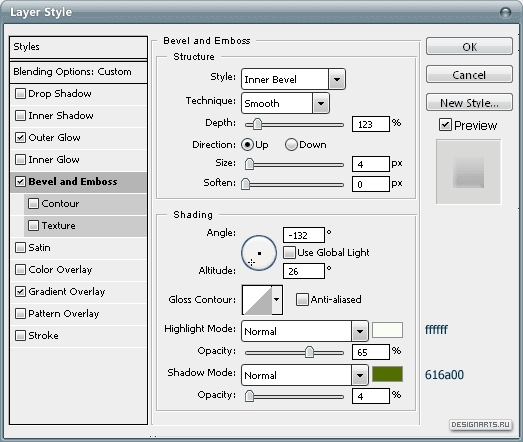Click the Depth value field showing 123

pyautogui.click(x=371, y=124)
